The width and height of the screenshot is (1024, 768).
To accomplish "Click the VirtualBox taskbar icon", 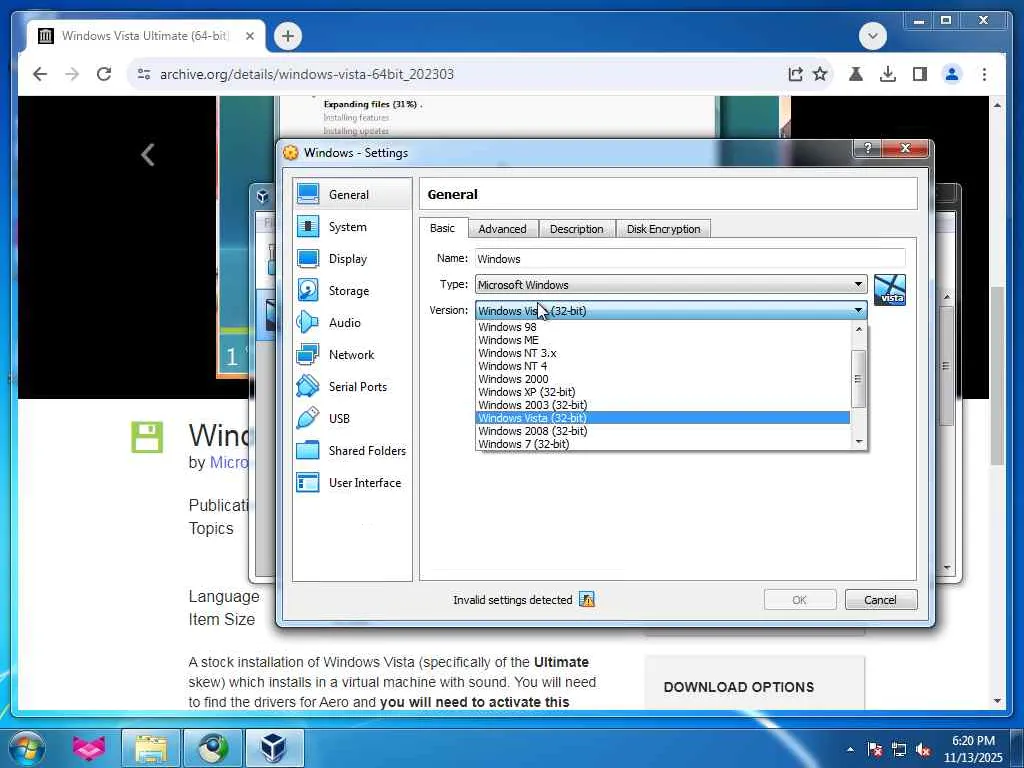I will tap(274, 748).
